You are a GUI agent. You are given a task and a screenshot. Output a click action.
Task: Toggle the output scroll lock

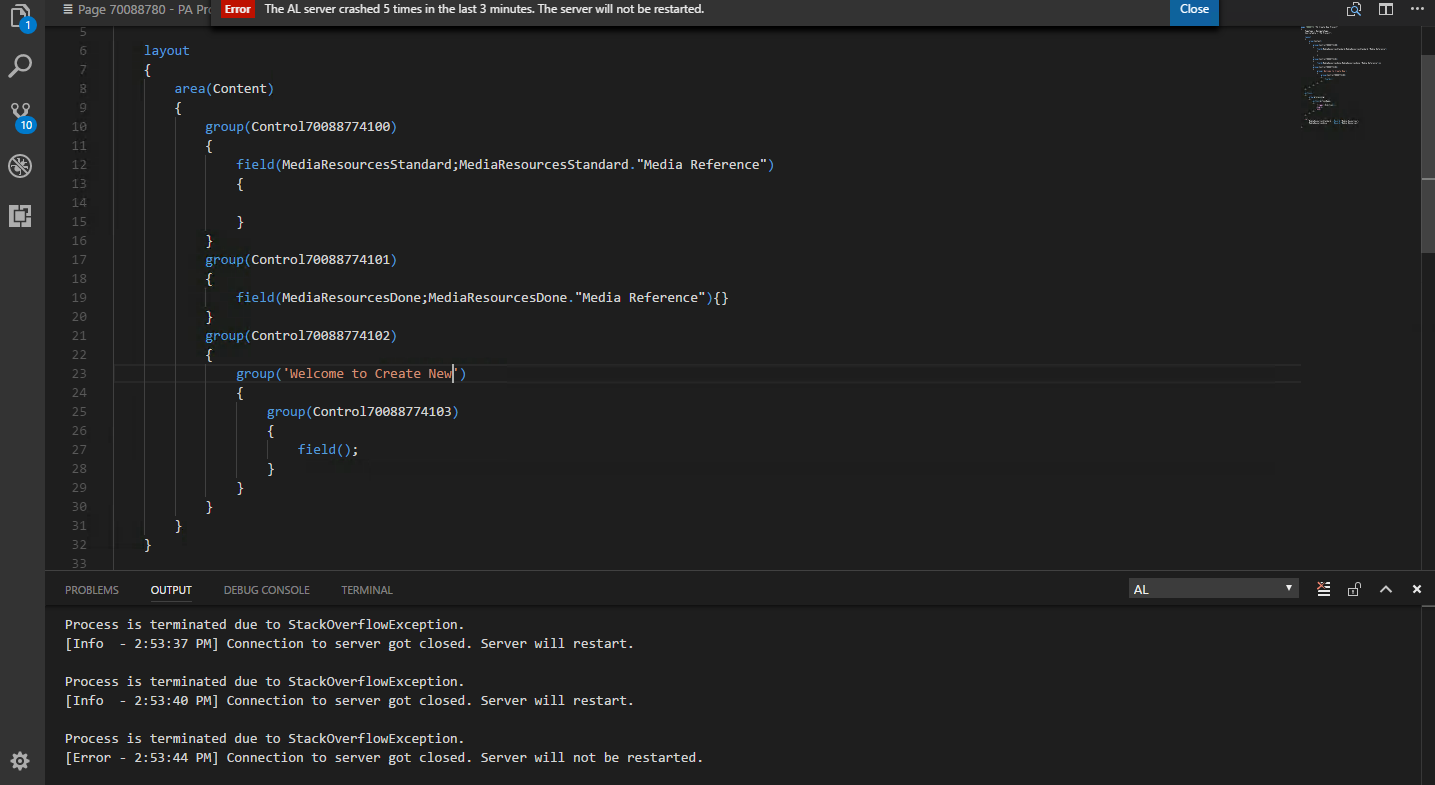1354,589
